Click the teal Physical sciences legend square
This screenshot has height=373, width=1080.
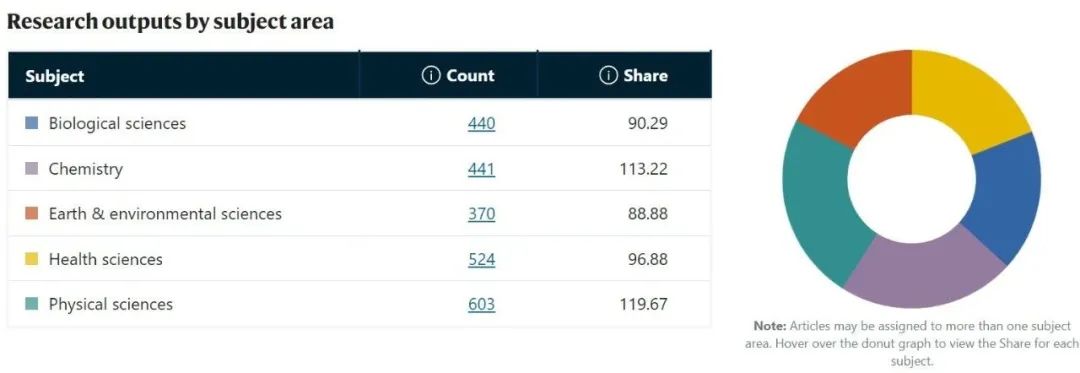(x=32, y=304)
